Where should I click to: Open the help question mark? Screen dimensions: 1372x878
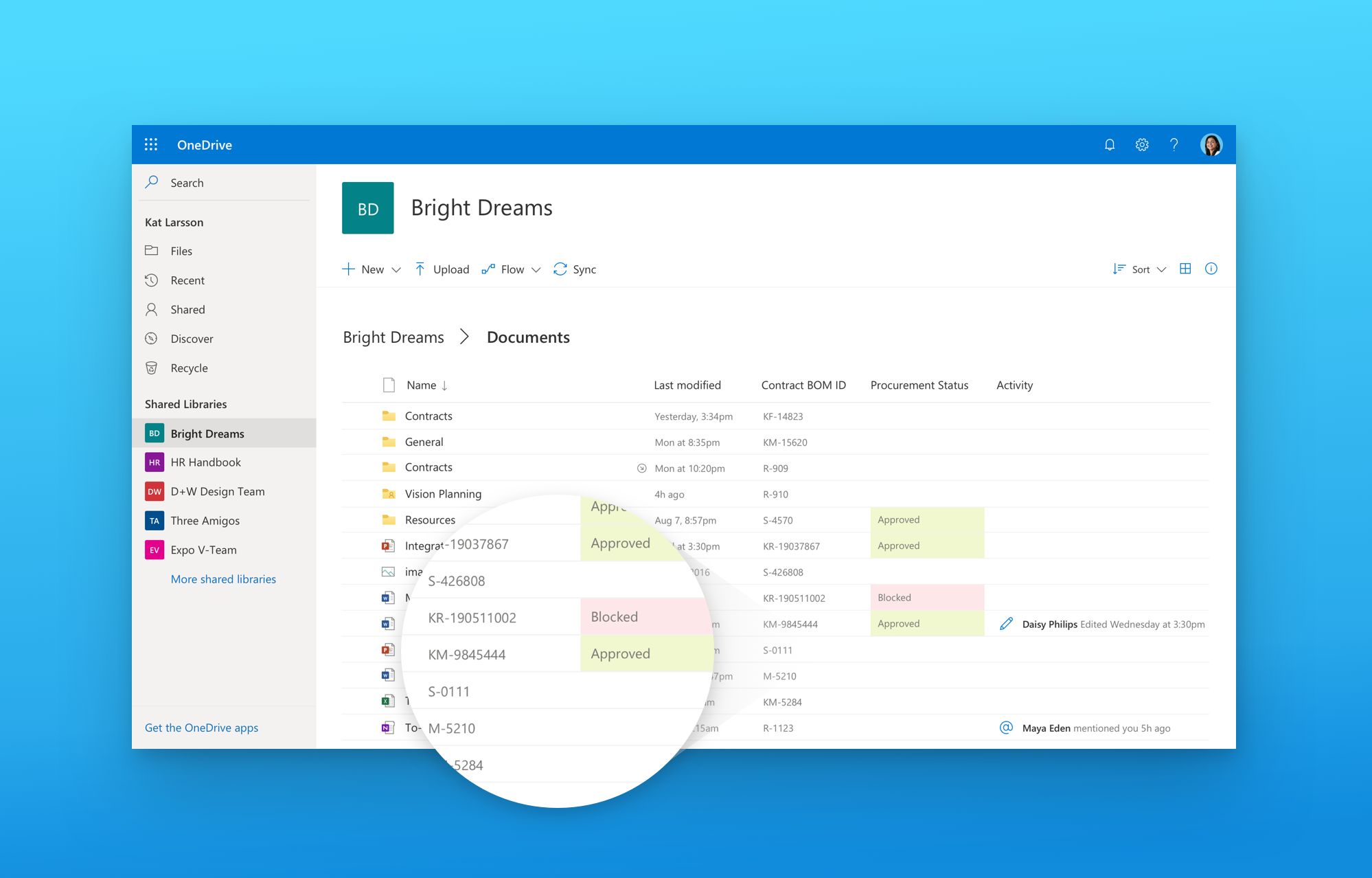click(x=1174, y=144)
